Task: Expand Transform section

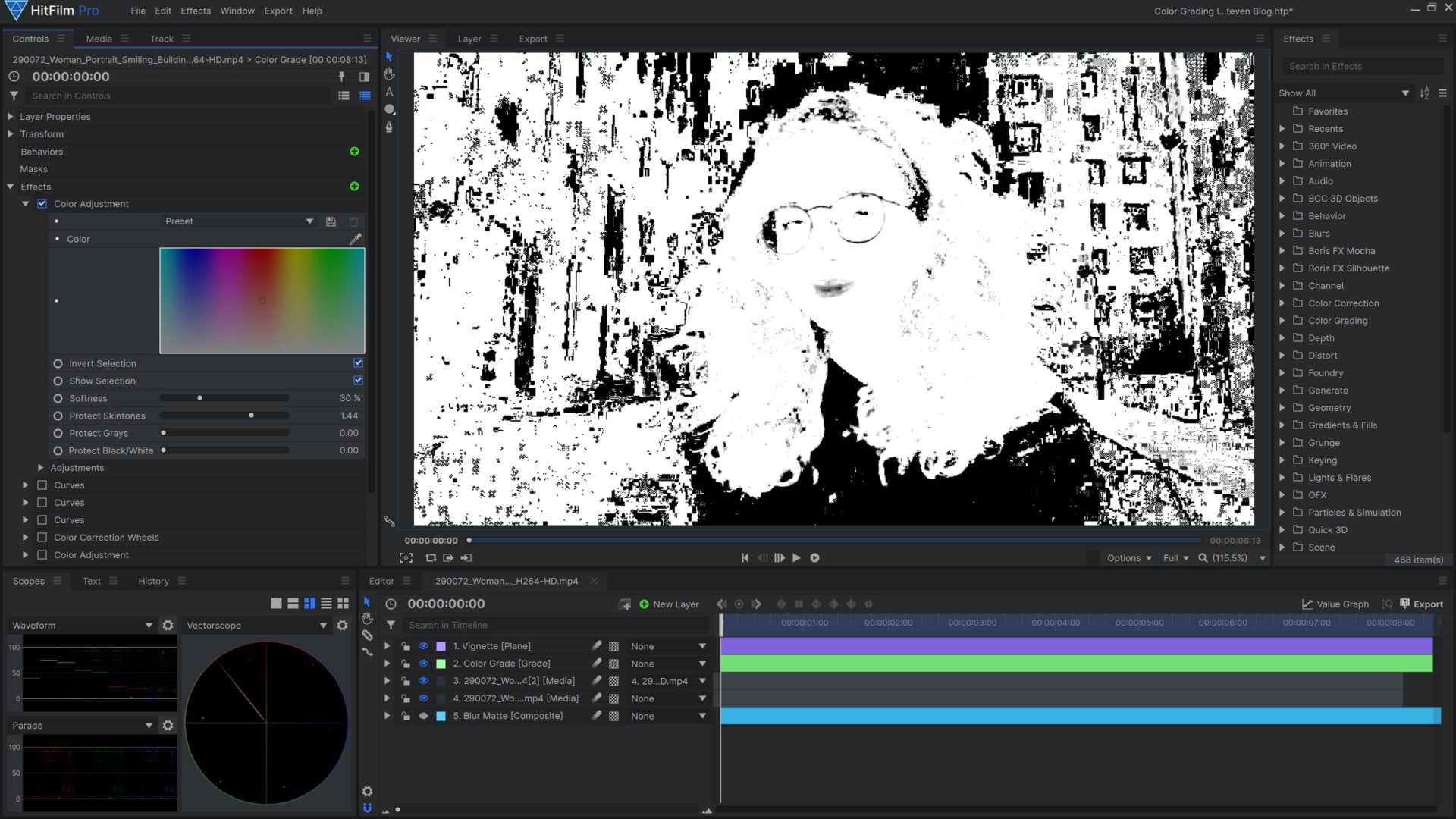Action: pos(11,134)
